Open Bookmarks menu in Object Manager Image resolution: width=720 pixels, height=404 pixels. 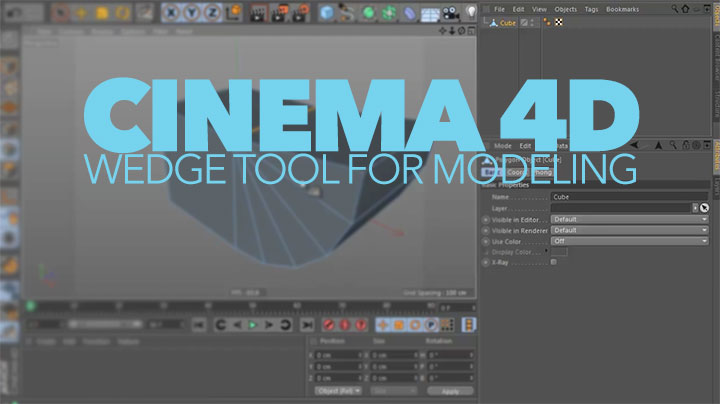point(622,9)
